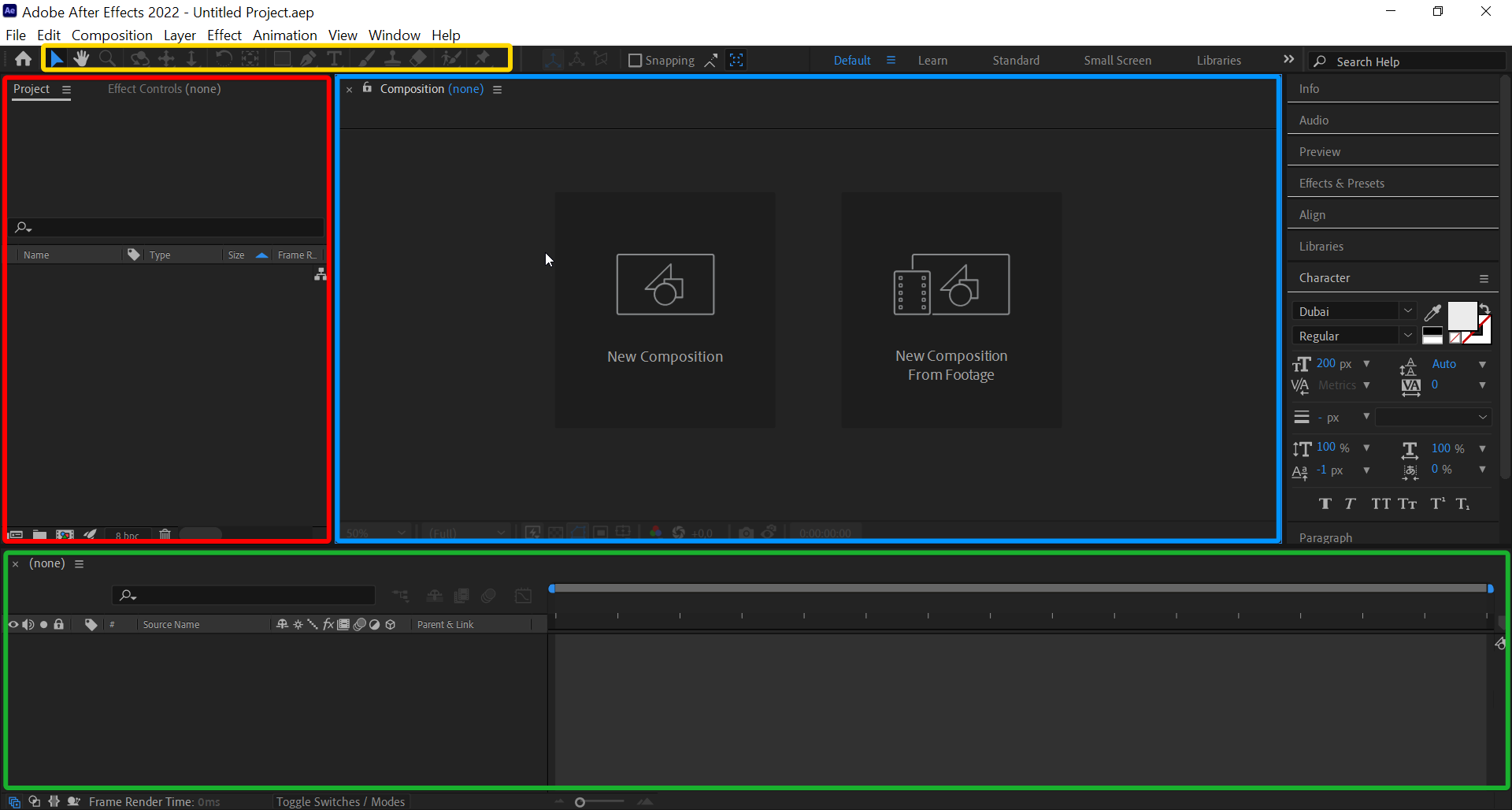Click the Home icon in the toolbar

(x=23, y=59)
